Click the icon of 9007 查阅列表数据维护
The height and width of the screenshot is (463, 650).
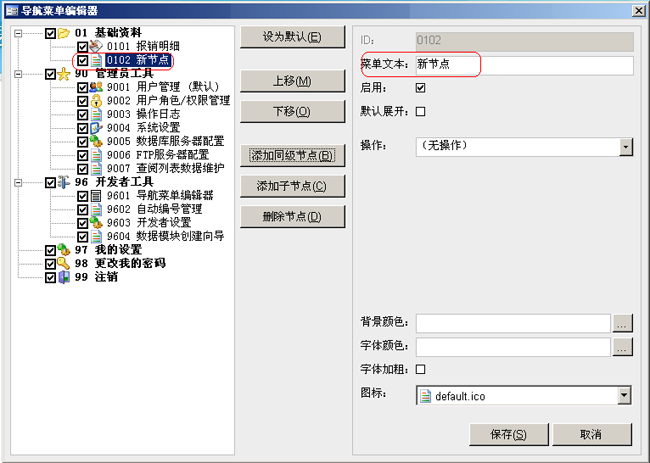(96, 169)
